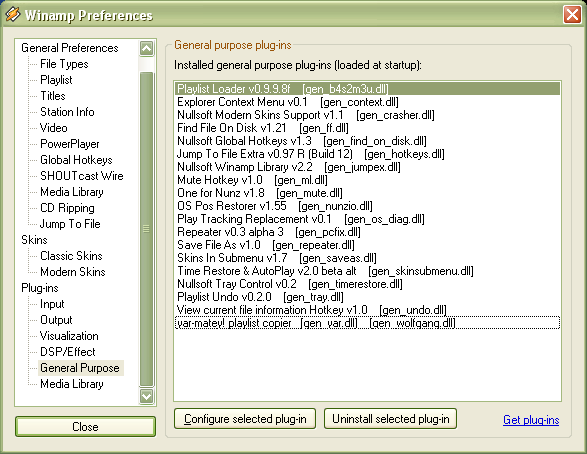
Task: Open Media Library under General Preferences
Action: click(x=72, y=192)
